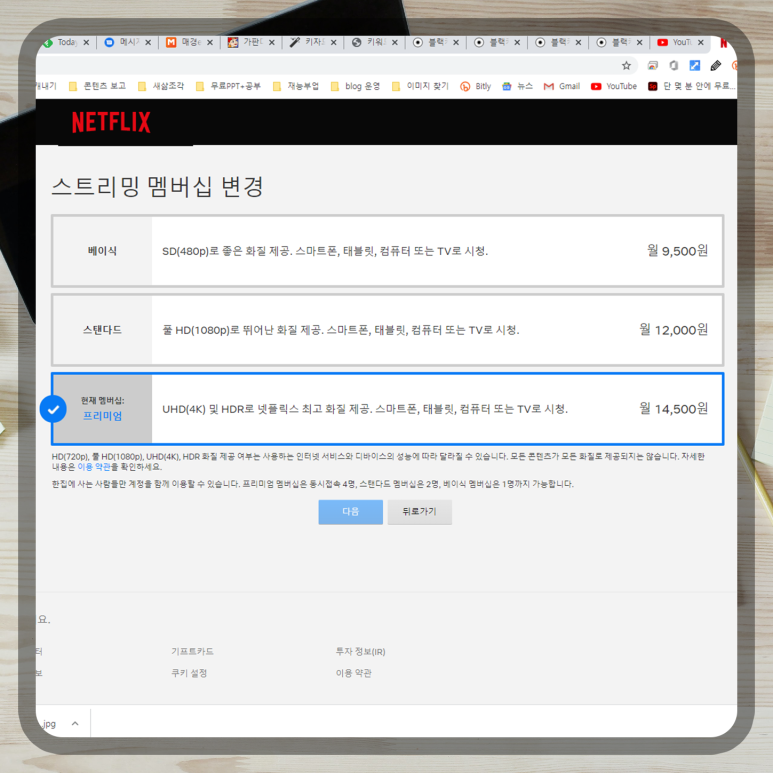This screenshot has width=773, height=773.
Task: Bookmark this page with the star icon
Action: tap(626, 66)
